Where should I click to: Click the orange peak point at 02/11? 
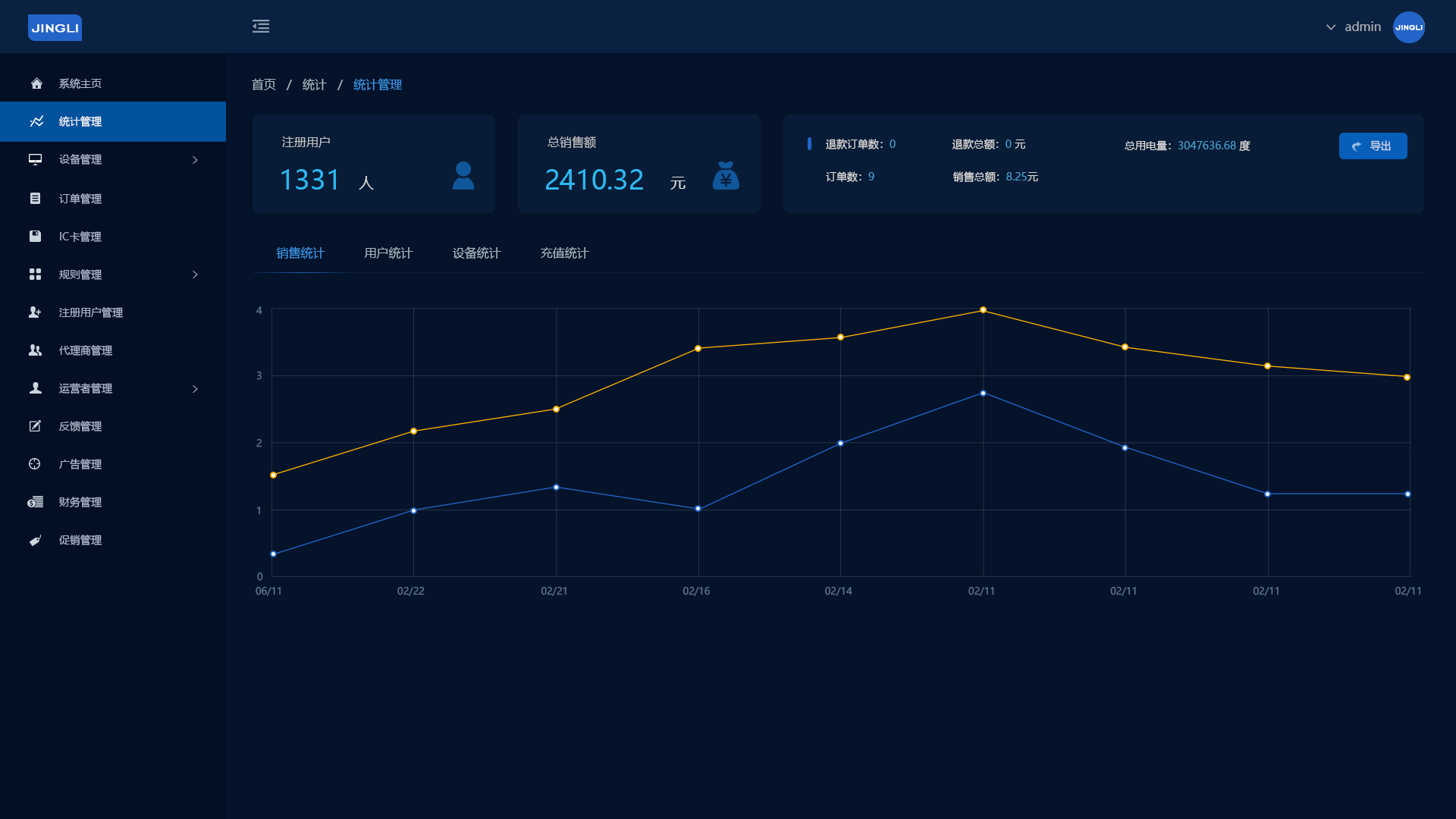tap(983, 310)
